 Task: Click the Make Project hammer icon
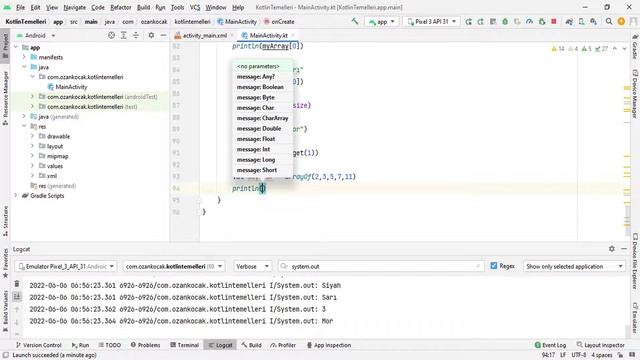click(355, 21)
